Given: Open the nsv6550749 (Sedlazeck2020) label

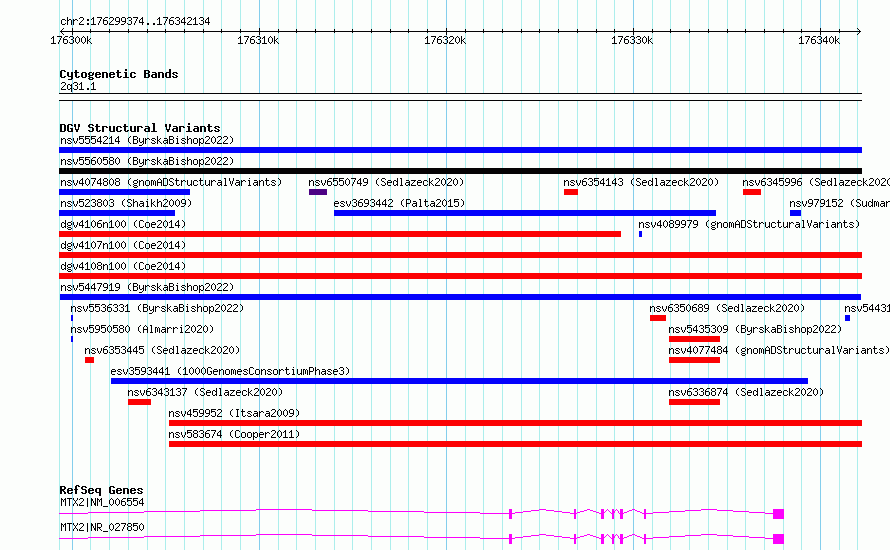Looking at the screenshot, I should coord(386,182).
